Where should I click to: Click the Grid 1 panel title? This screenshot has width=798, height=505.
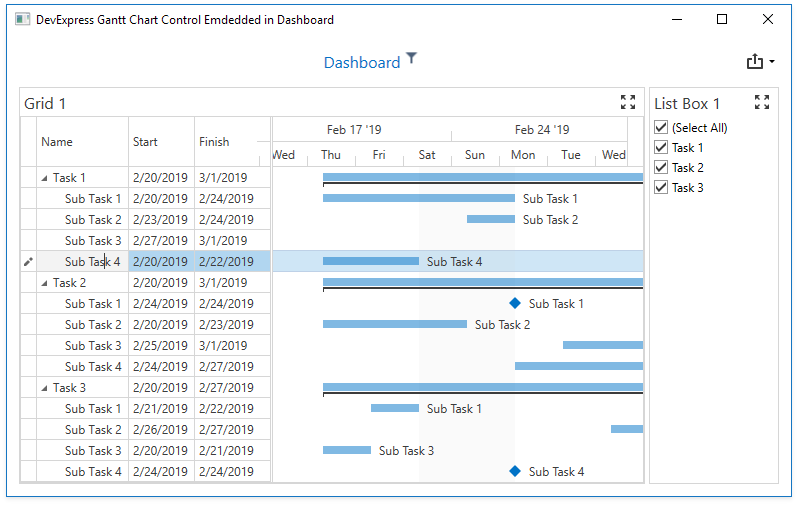point(45,103)
